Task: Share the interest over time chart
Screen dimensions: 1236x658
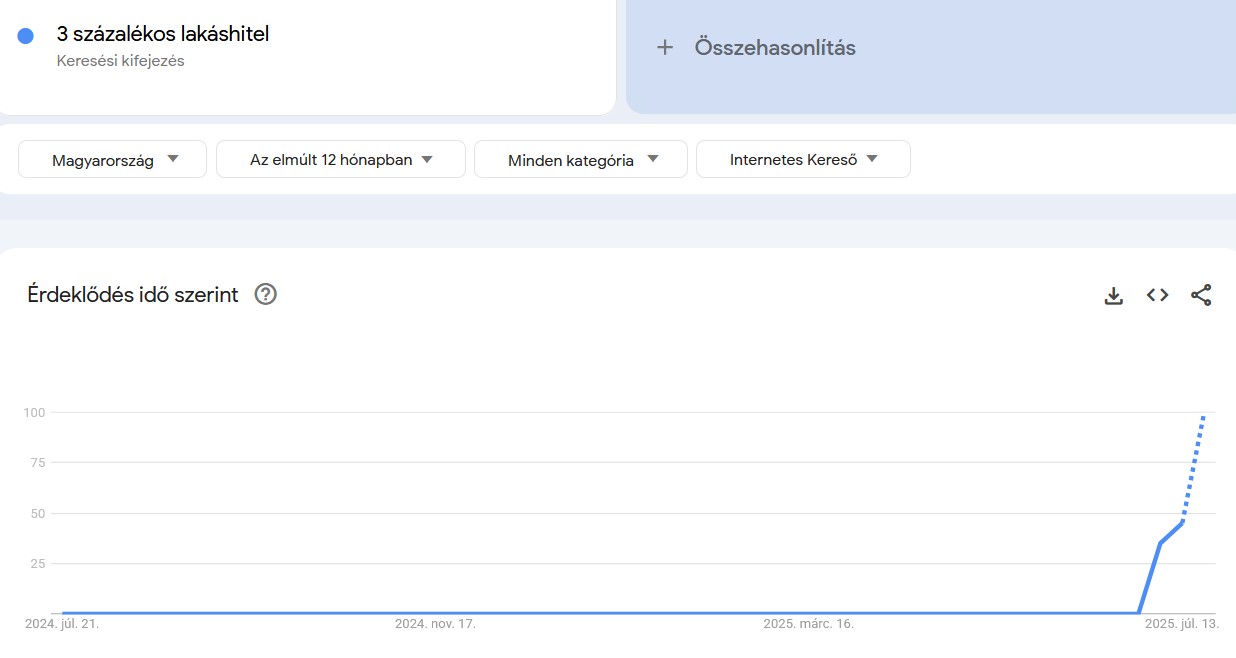Action: (1201, 295)
